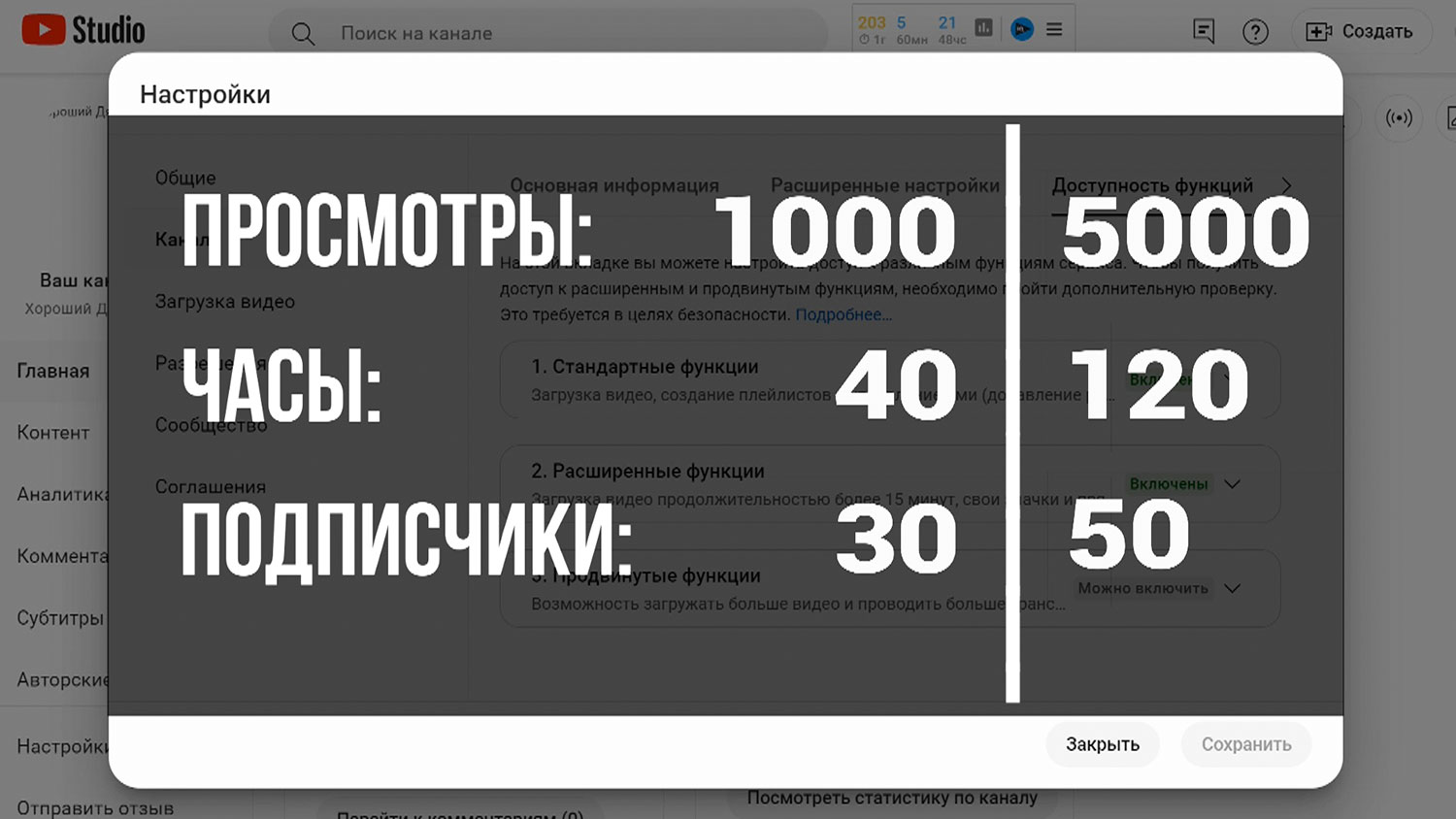Select Соглашения settings section

click(210, 486)
